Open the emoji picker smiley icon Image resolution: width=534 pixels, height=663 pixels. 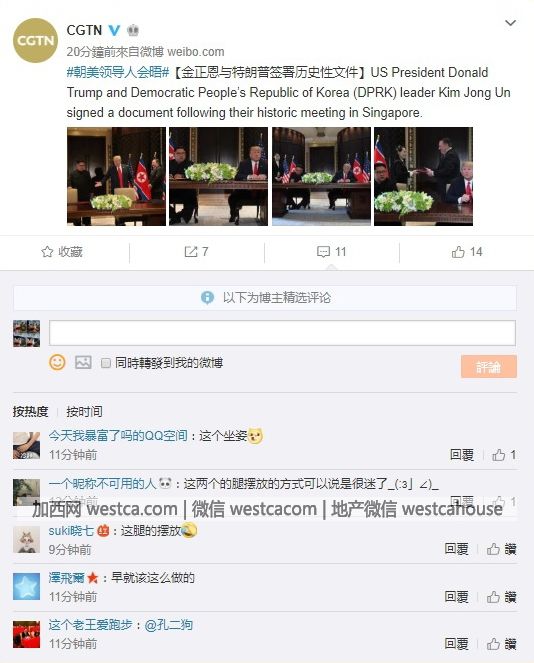58,362
